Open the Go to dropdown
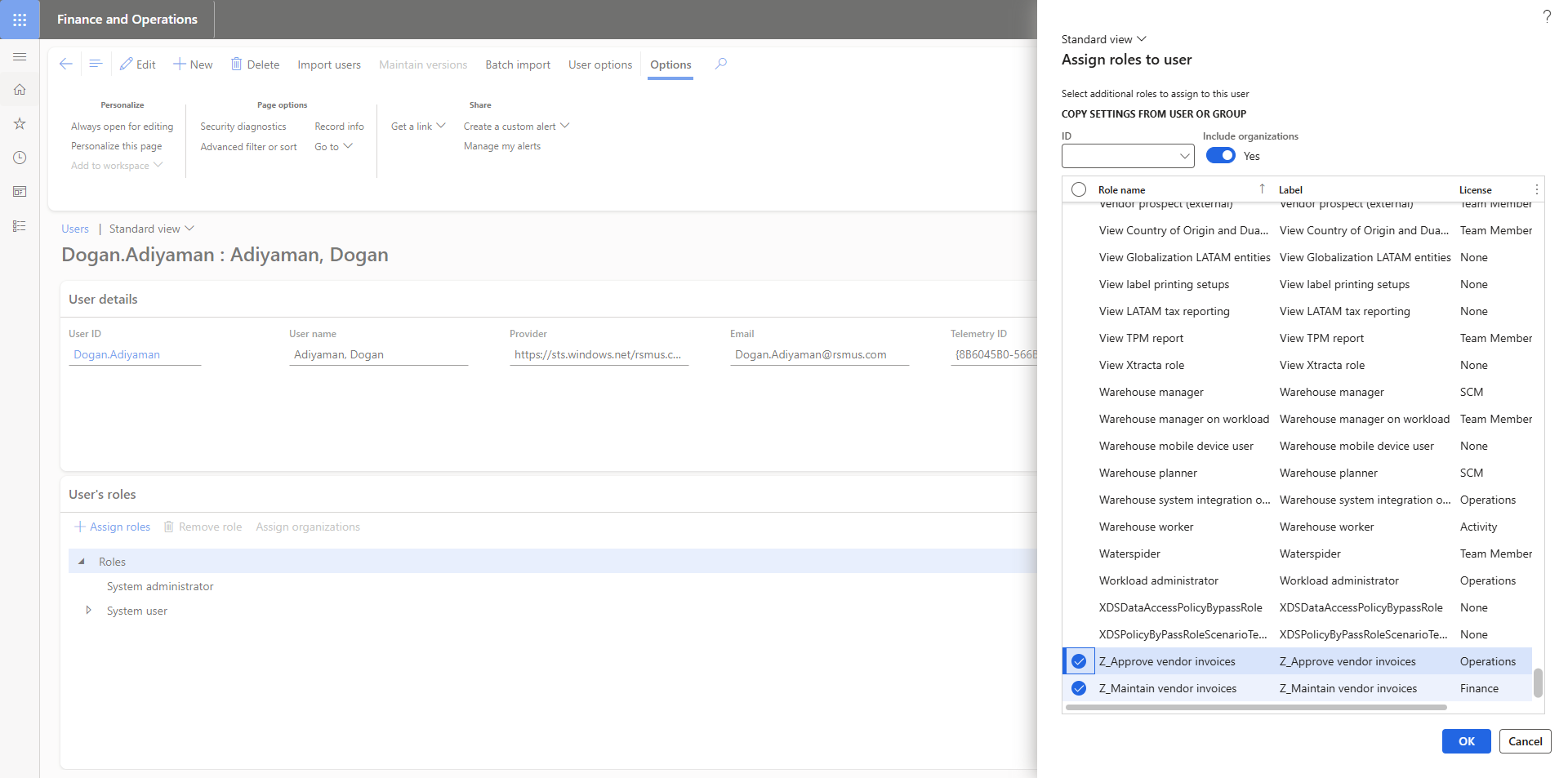 click(333, 147)
